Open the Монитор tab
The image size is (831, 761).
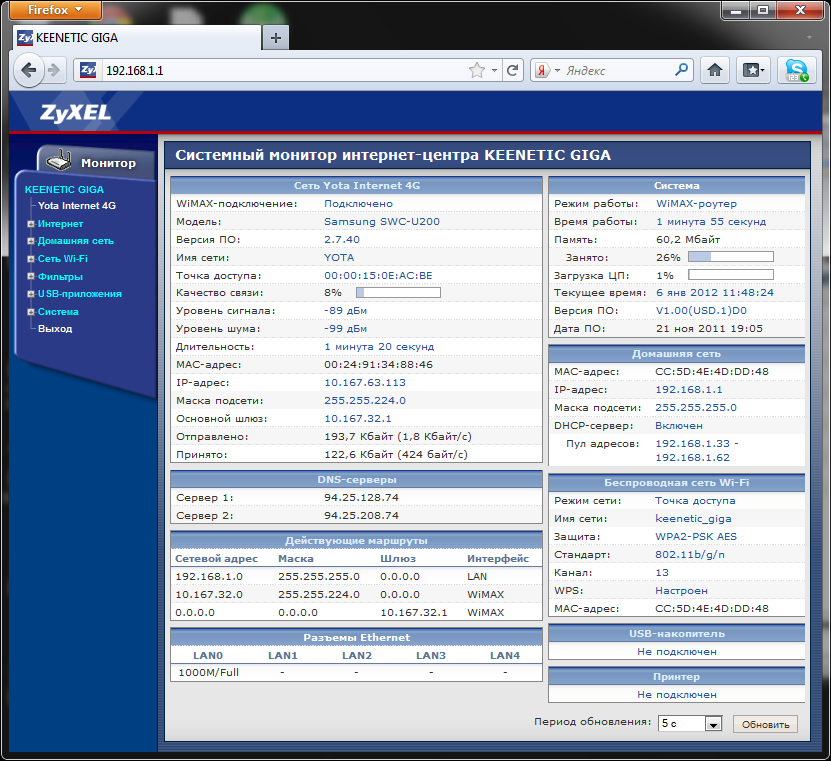coord(96,162)
